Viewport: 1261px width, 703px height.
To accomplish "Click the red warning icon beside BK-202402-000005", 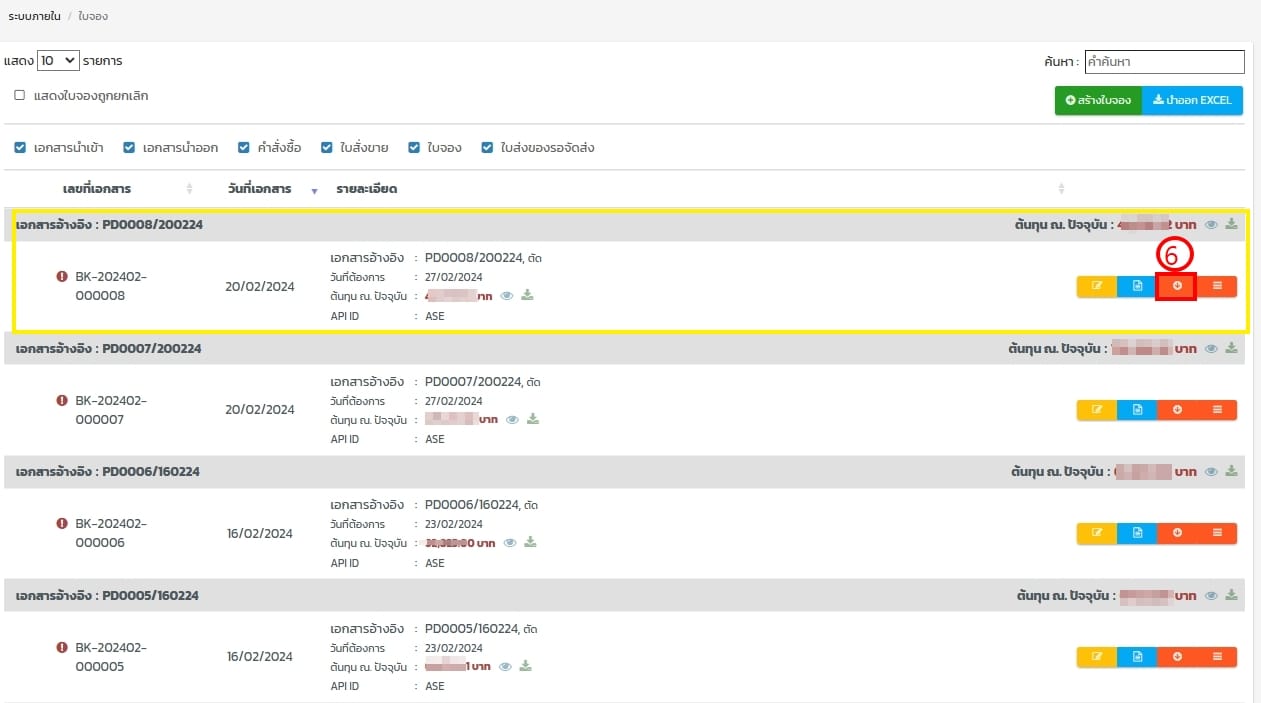I will click(62, 647).
